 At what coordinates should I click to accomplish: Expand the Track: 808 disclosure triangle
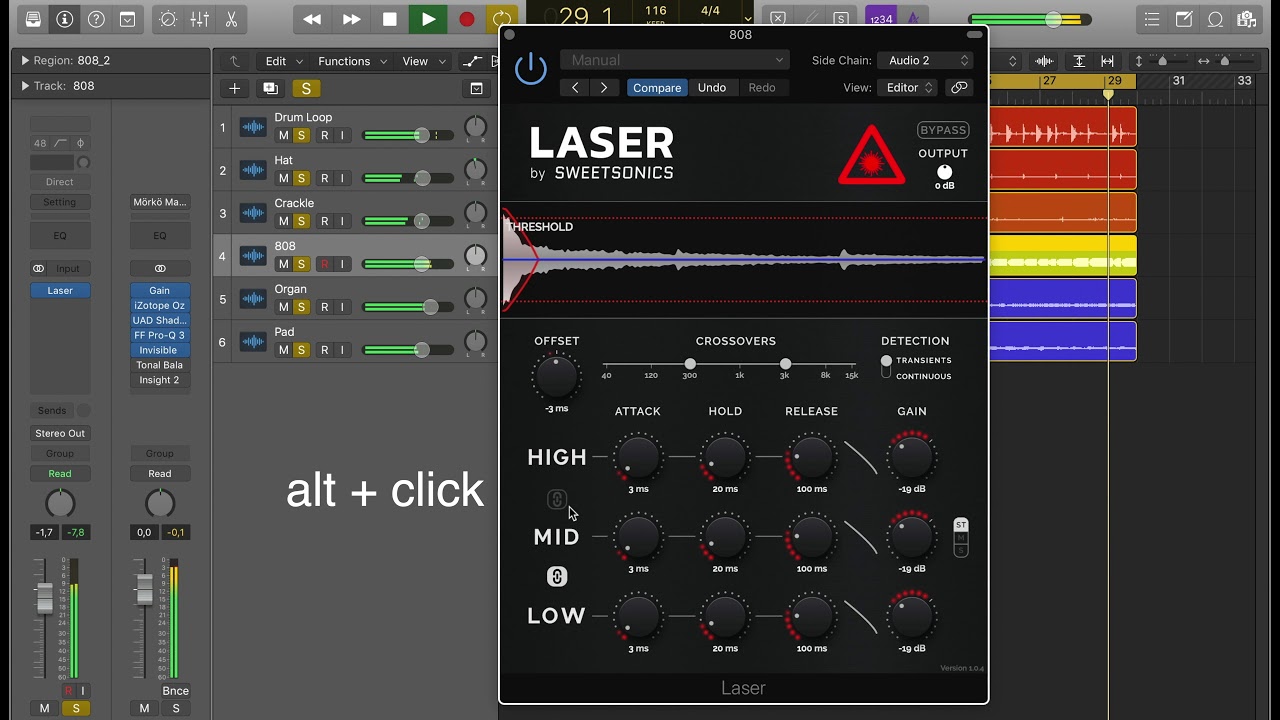25,86
